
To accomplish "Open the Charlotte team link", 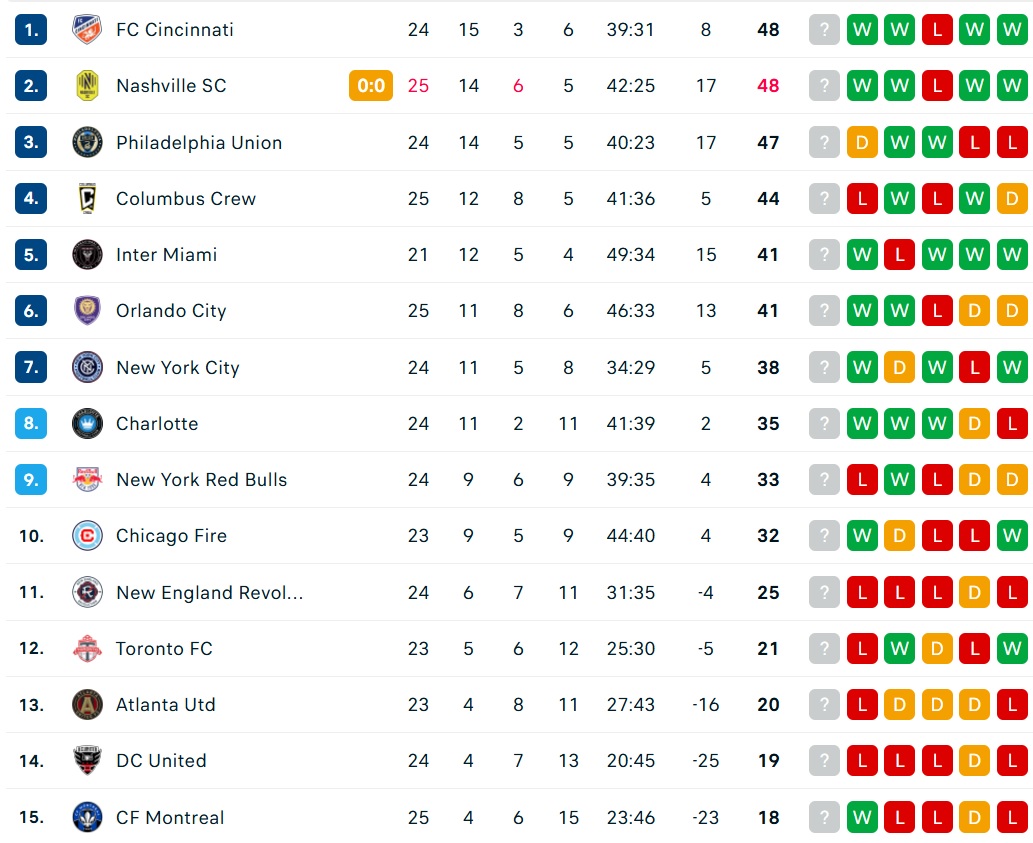I will (157, 423).
